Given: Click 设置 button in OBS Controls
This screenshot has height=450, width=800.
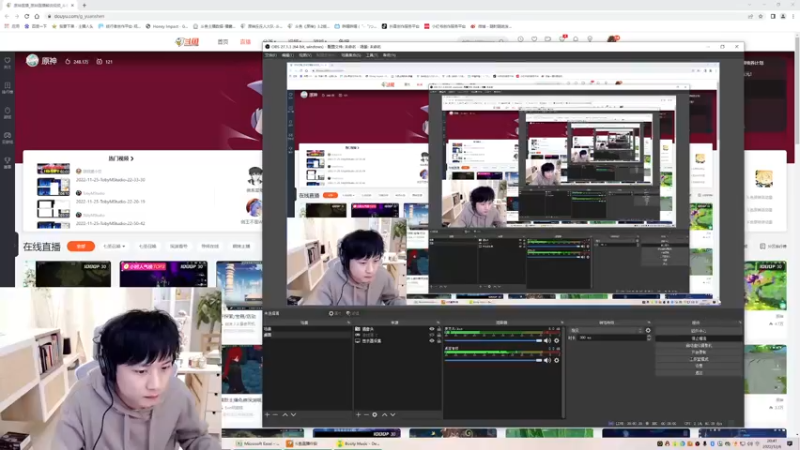Looking at the screenshot, I should pyautogui.click(x=698, y=366).
